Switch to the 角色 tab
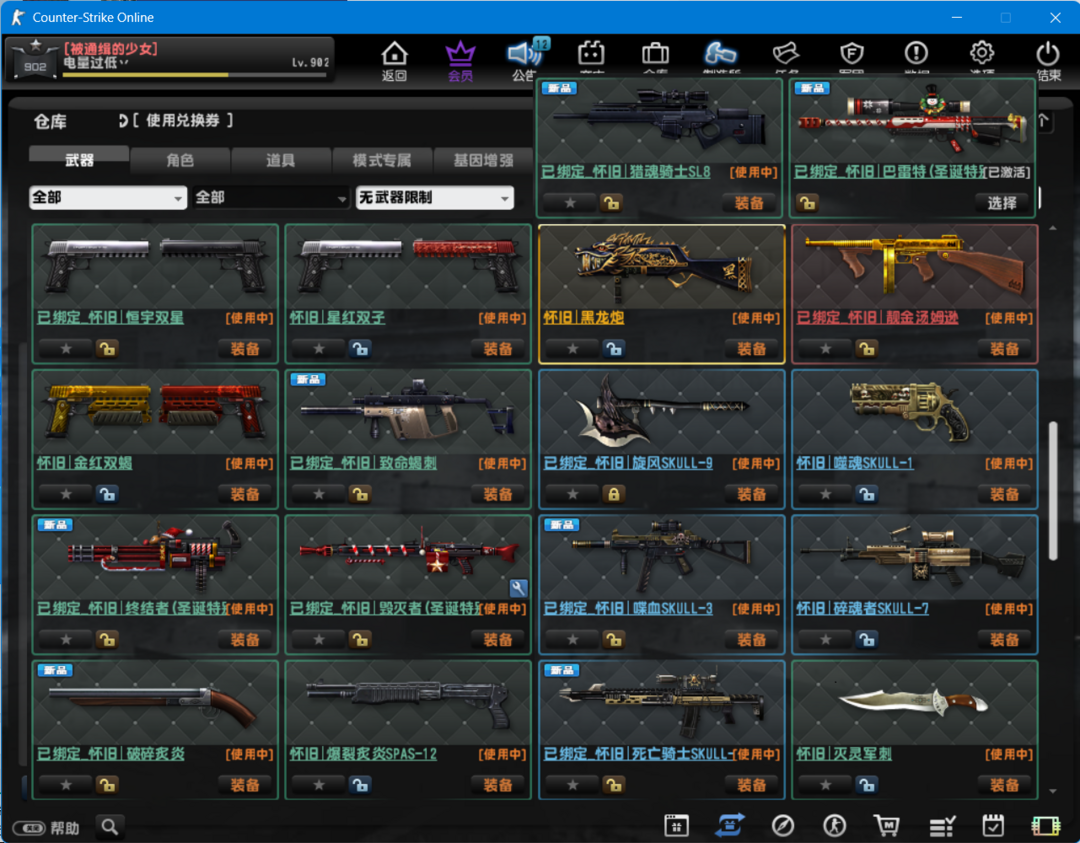The width and height of the screenshot is (1080, 843). [180, 160]
